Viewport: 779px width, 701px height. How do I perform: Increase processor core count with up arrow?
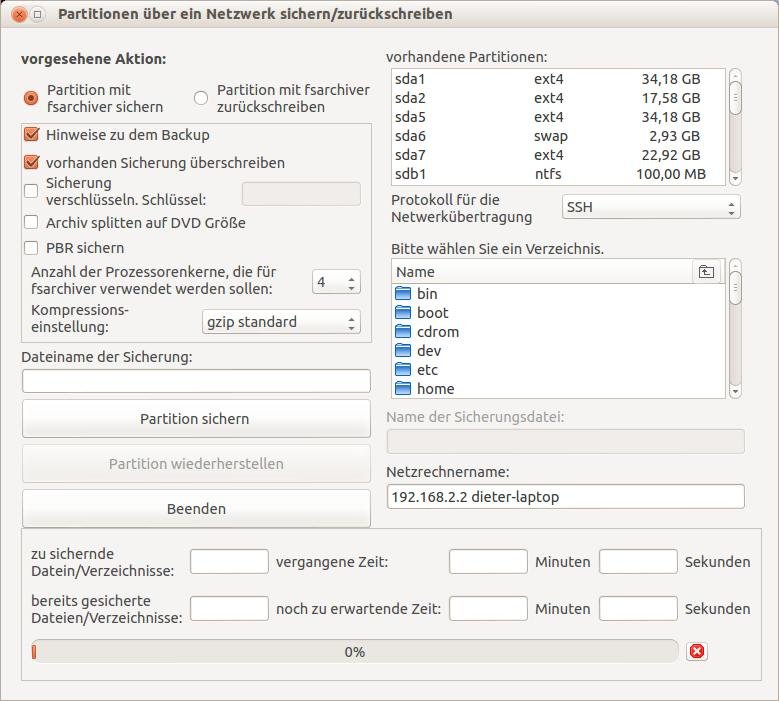click(x=351, y=278)
